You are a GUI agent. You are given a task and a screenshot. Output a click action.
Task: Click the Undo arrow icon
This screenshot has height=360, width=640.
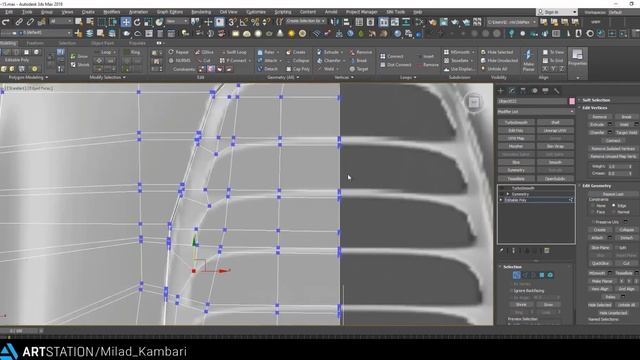(x=6, y=22)
